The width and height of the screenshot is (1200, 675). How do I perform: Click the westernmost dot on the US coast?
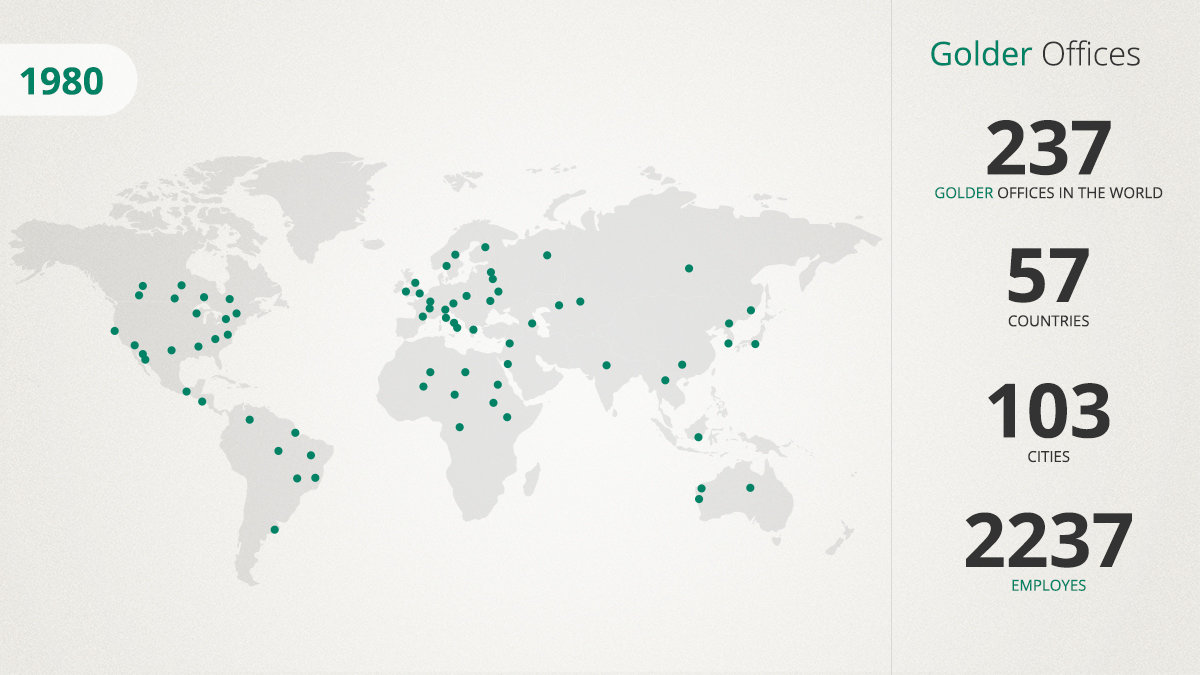(115, 331)
